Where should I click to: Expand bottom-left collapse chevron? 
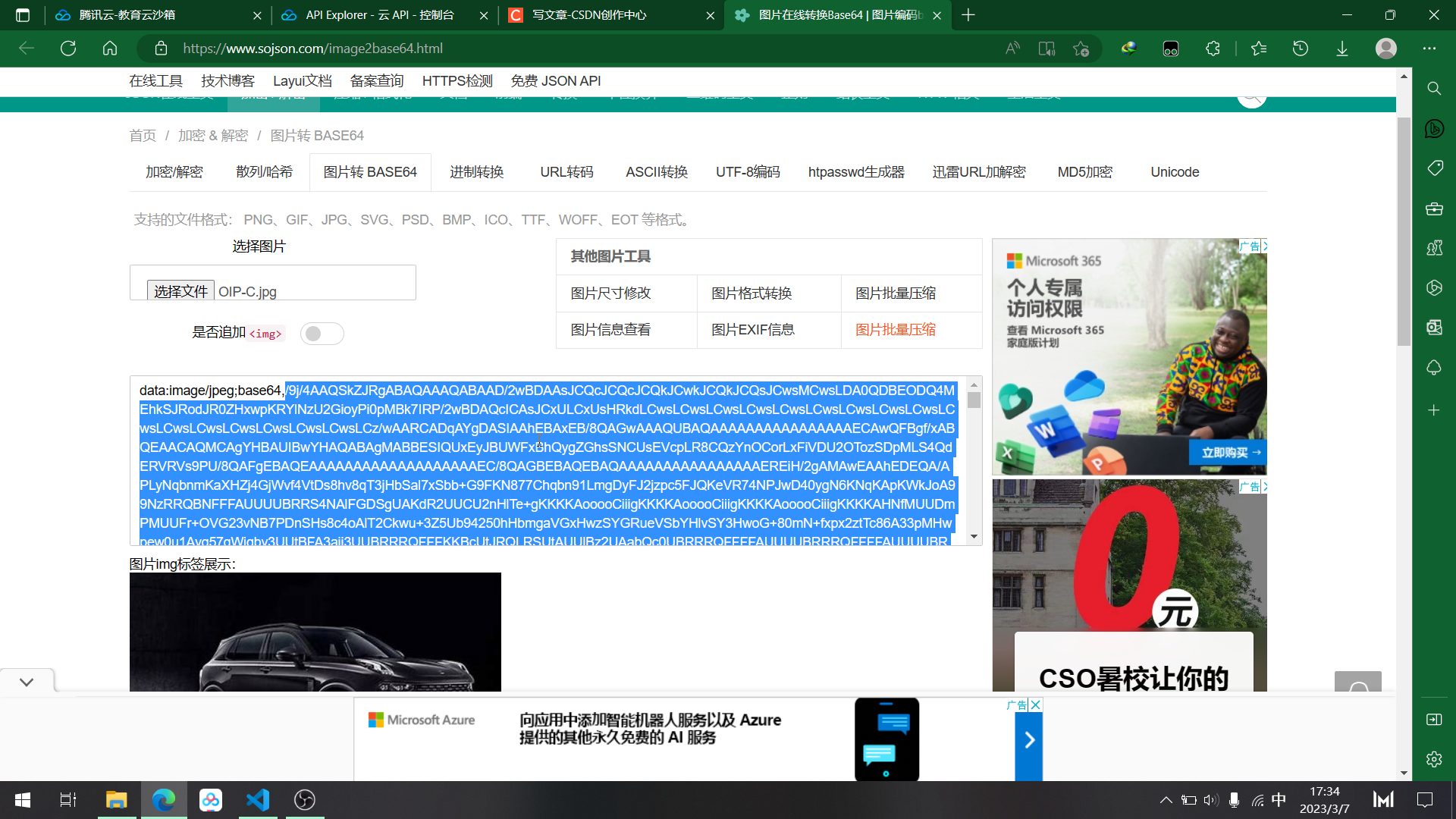(x=27, y=682)
